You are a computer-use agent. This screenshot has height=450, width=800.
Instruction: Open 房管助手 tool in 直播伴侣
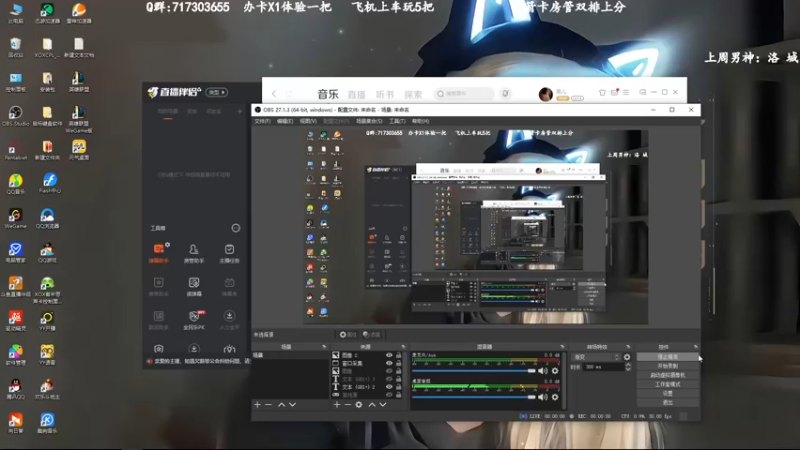(194, 253)
